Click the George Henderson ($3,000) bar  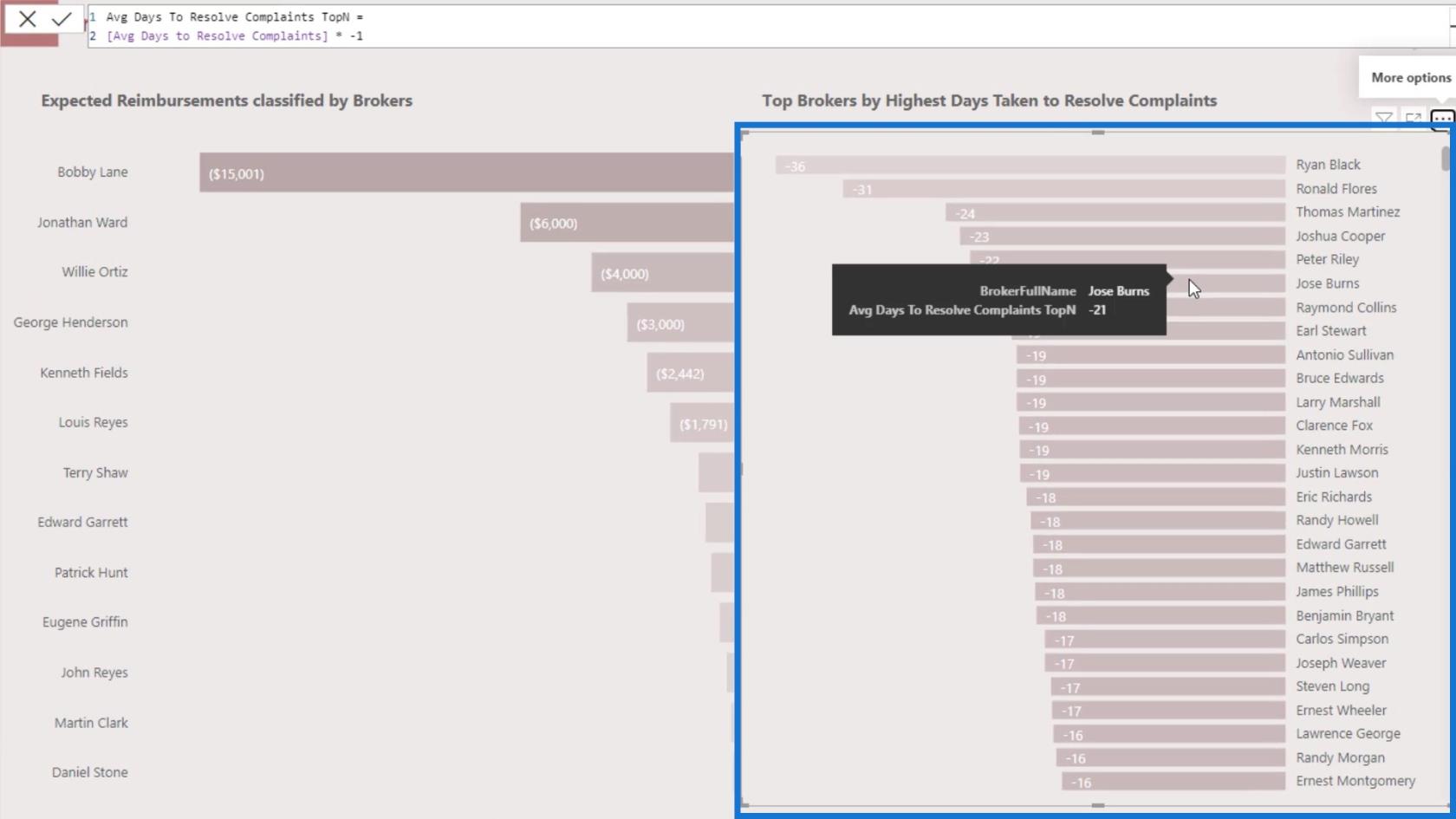(680, 322)
